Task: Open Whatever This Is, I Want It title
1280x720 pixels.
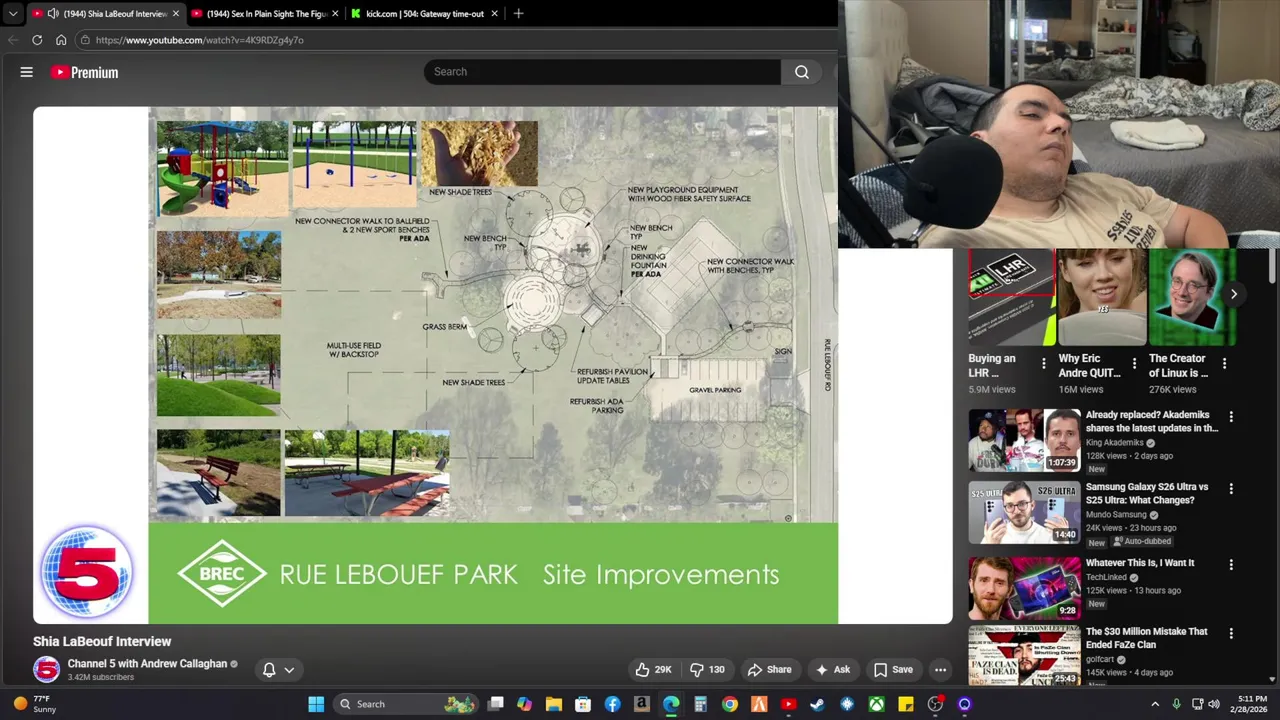Action: click(x=1140, y=563)
